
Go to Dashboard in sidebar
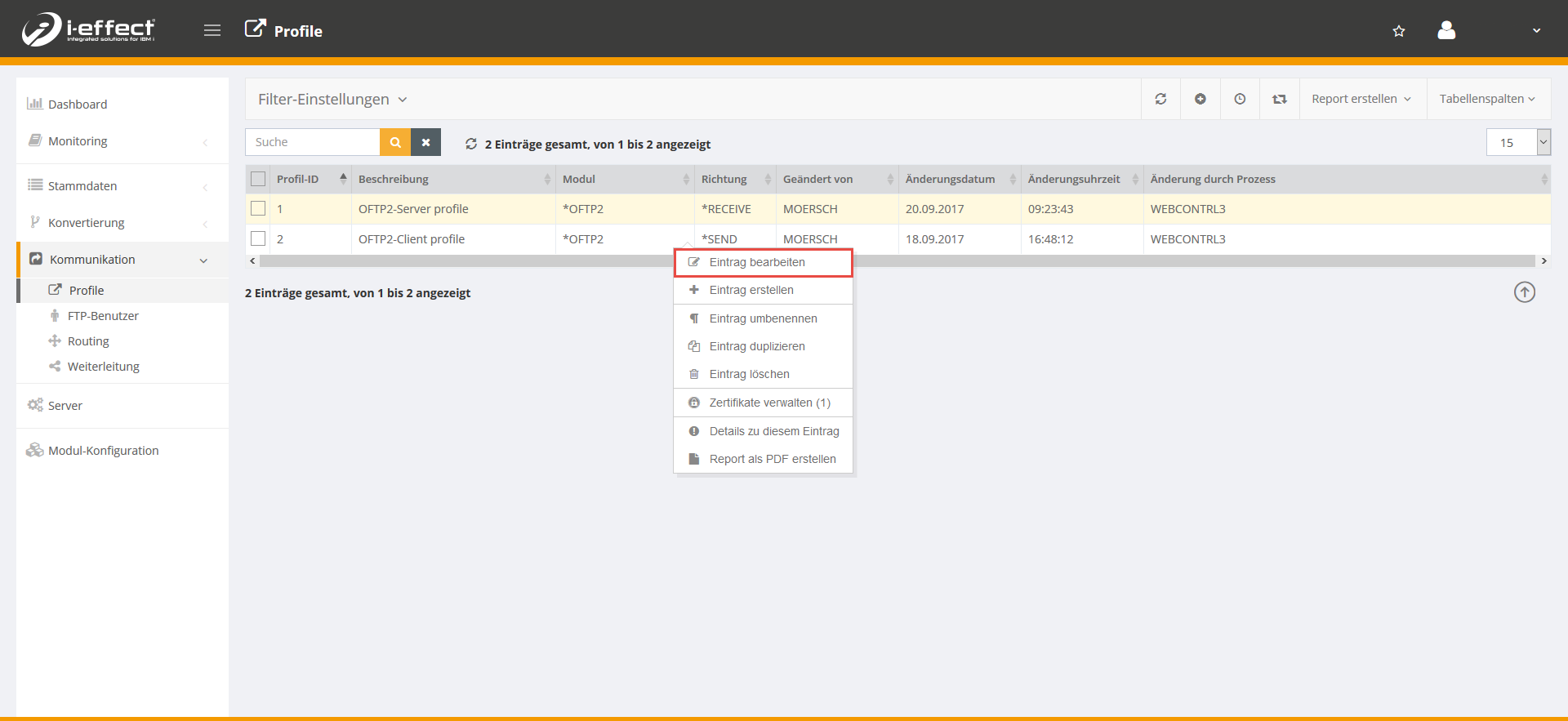78,105
